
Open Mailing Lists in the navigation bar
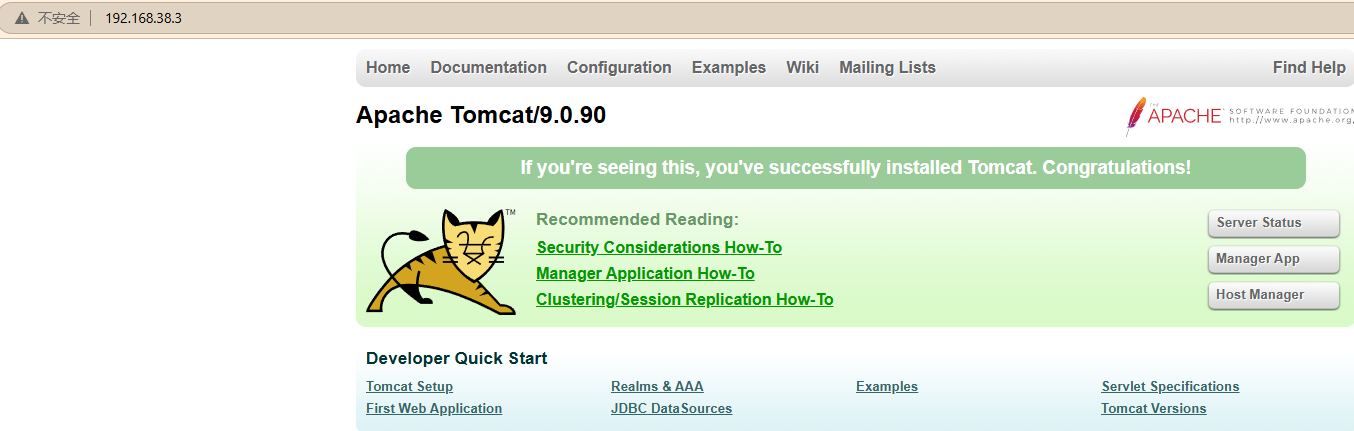[887, 68]
